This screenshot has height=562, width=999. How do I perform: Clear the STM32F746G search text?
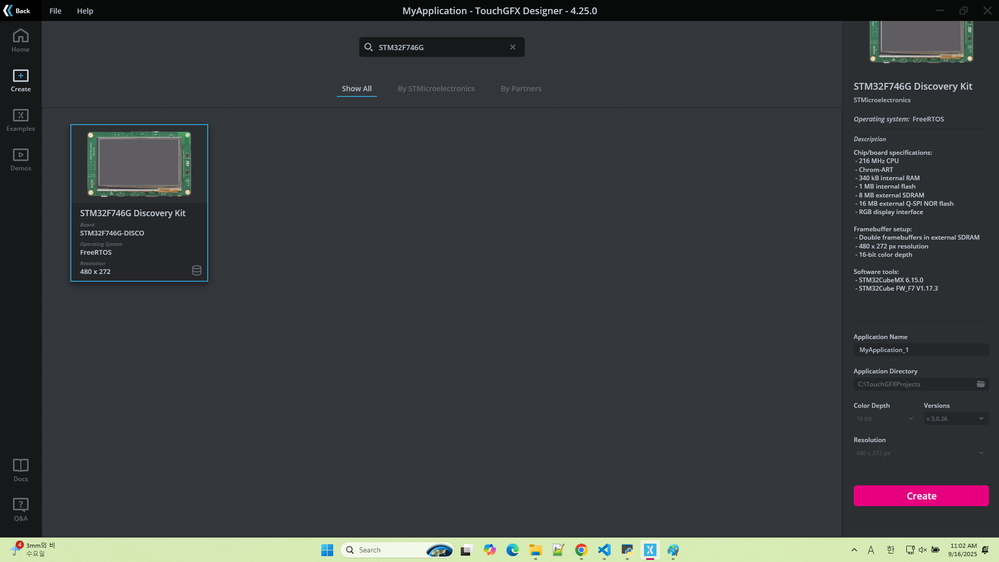click(x=512, y=47)
